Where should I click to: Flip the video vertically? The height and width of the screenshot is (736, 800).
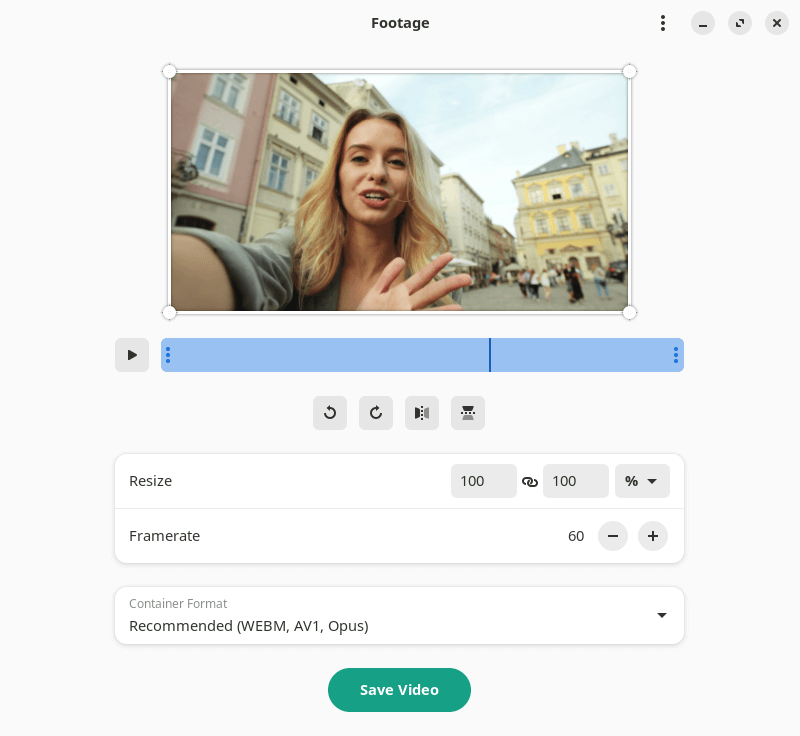click(x=467, y=413)
